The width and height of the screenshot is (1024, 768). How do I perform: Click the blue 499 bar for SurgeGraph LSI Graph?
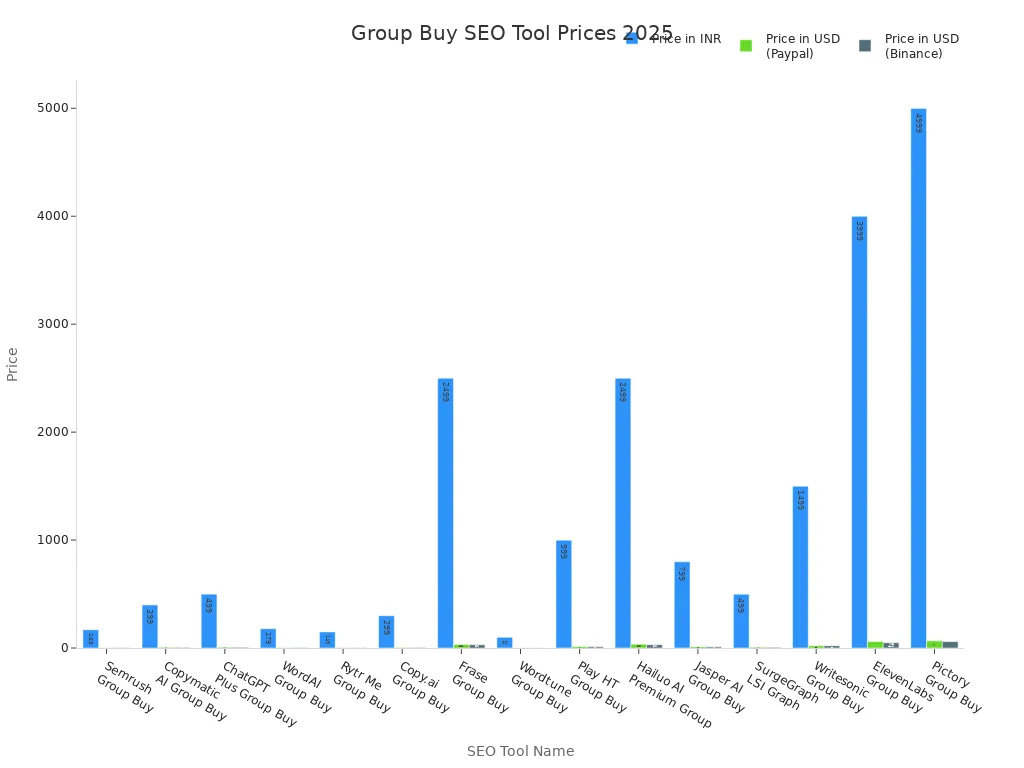741,621
